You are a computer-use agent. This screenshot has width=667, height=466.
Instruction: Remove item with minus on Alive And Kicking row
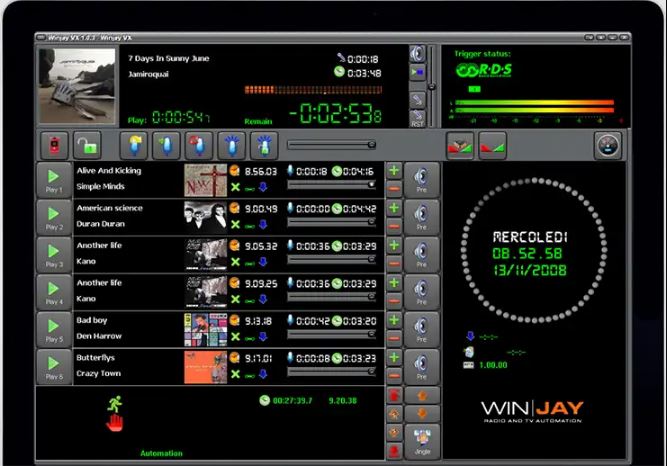click(394, 189)
